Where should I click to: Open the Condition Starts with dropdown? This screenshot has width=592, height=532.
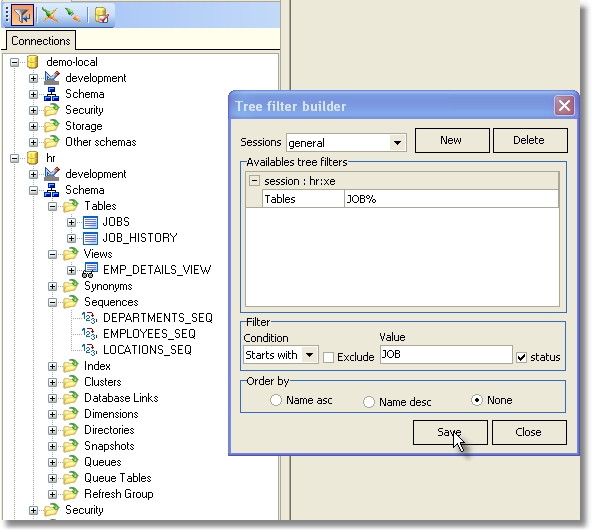(310, 355)
